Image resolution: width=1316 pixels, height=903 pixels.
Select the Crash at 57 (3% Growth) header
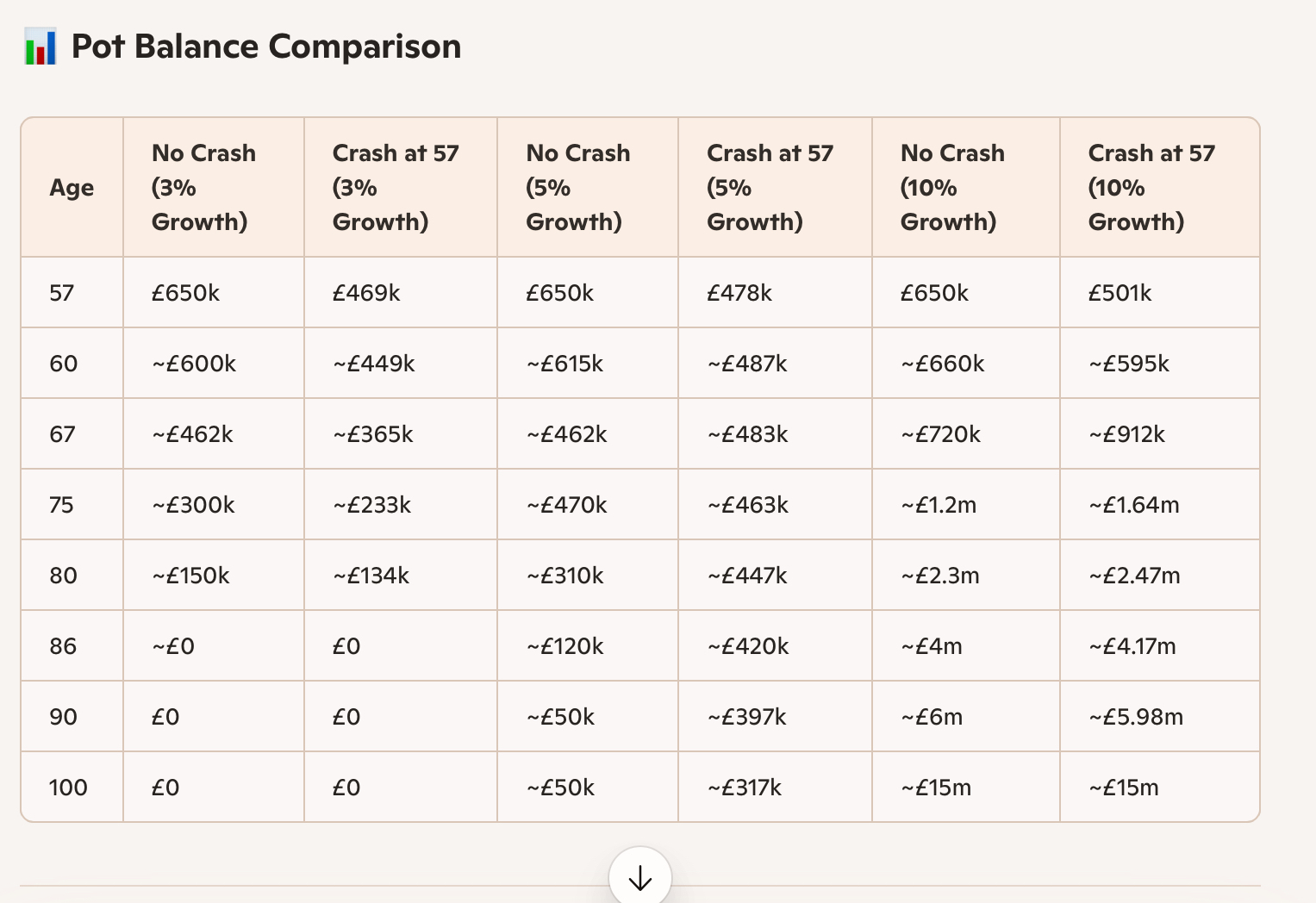pyautogui.click(x=396, y=188)
